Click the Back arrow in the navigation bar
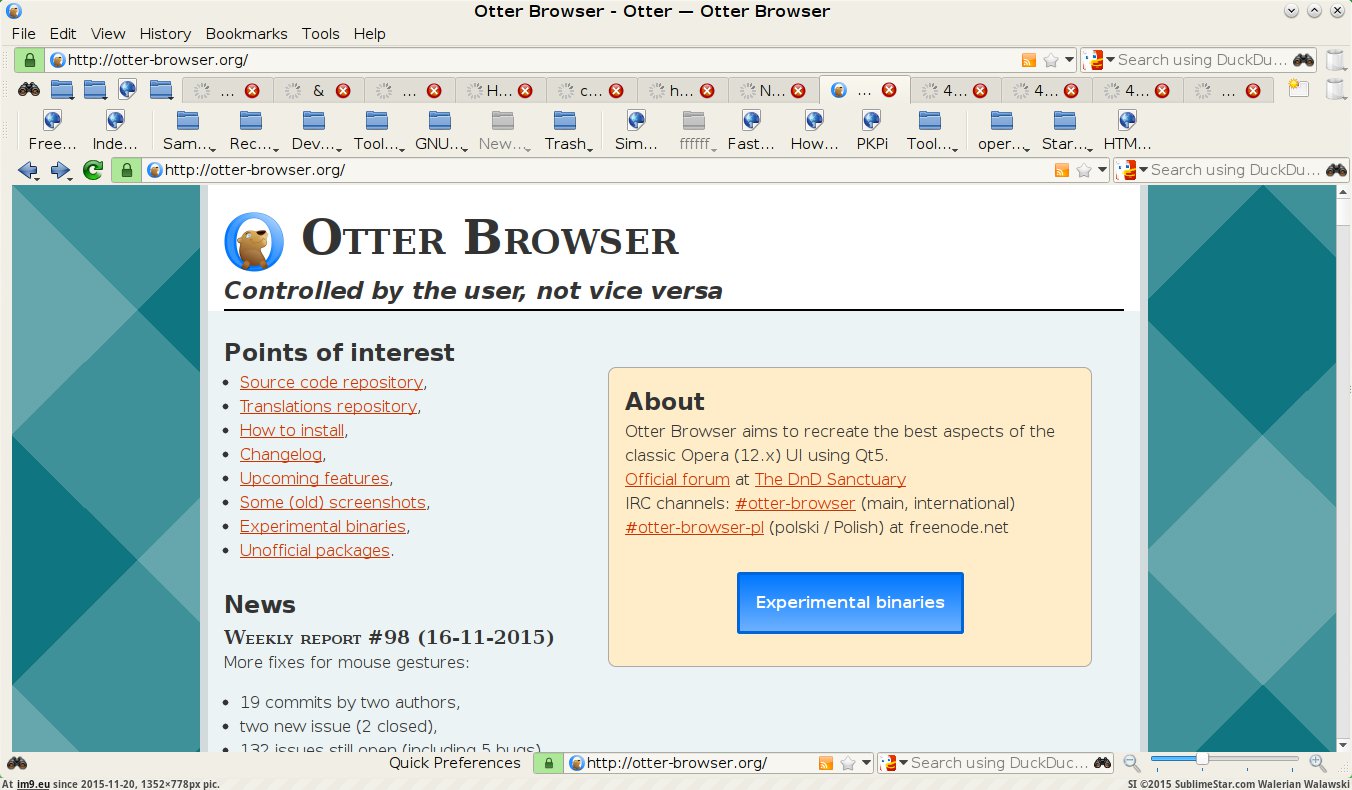Screen dimensions: 1352x790 click(27, 170)
